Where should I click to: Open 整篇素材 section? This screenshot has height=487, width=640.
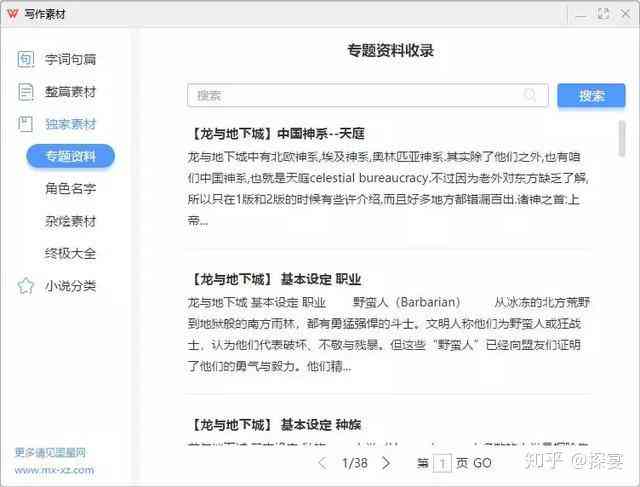[71, 91]
